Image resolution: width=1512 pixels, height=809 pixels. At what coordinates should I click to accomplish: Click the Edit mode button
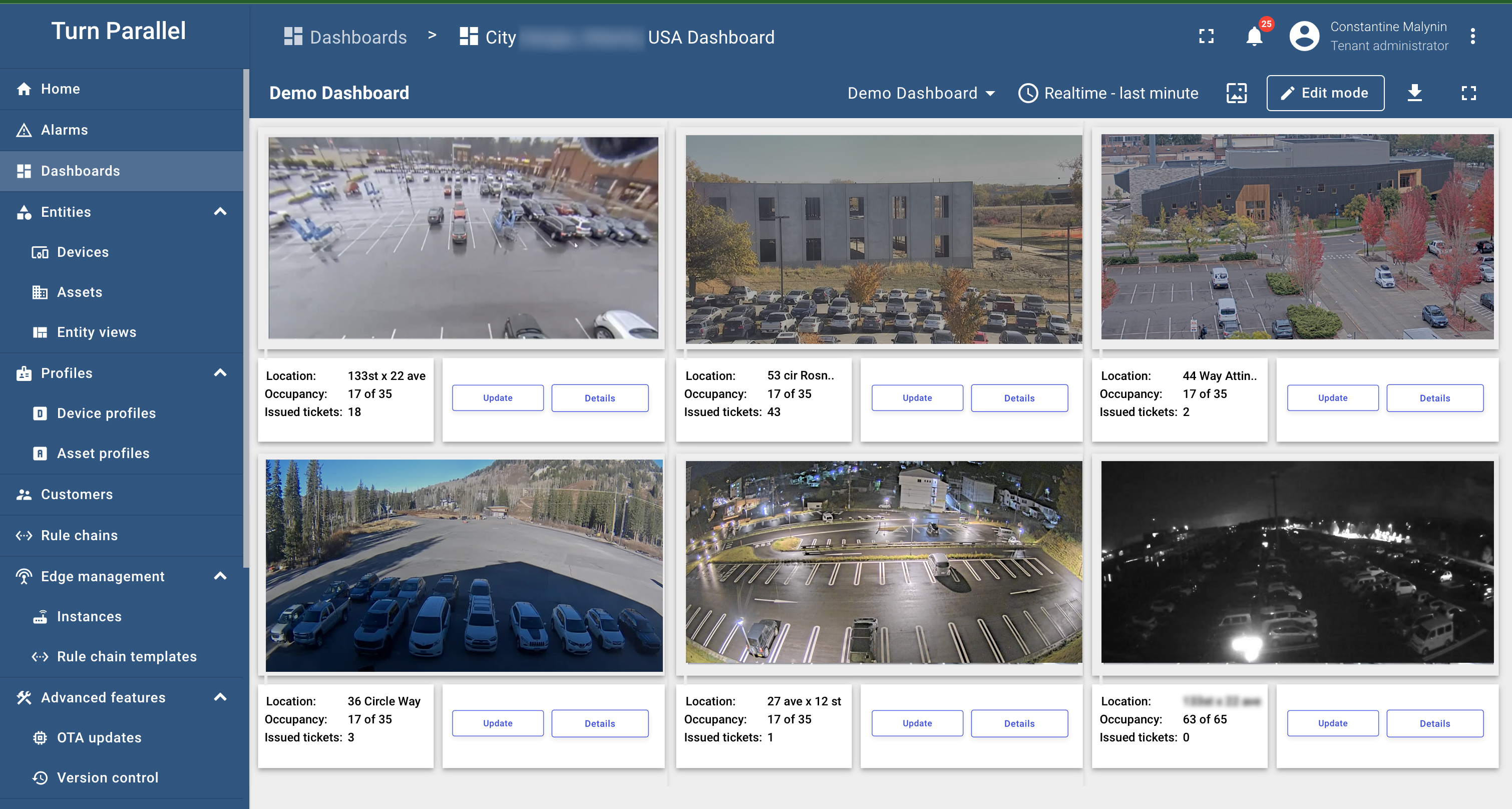point(1325,93)
